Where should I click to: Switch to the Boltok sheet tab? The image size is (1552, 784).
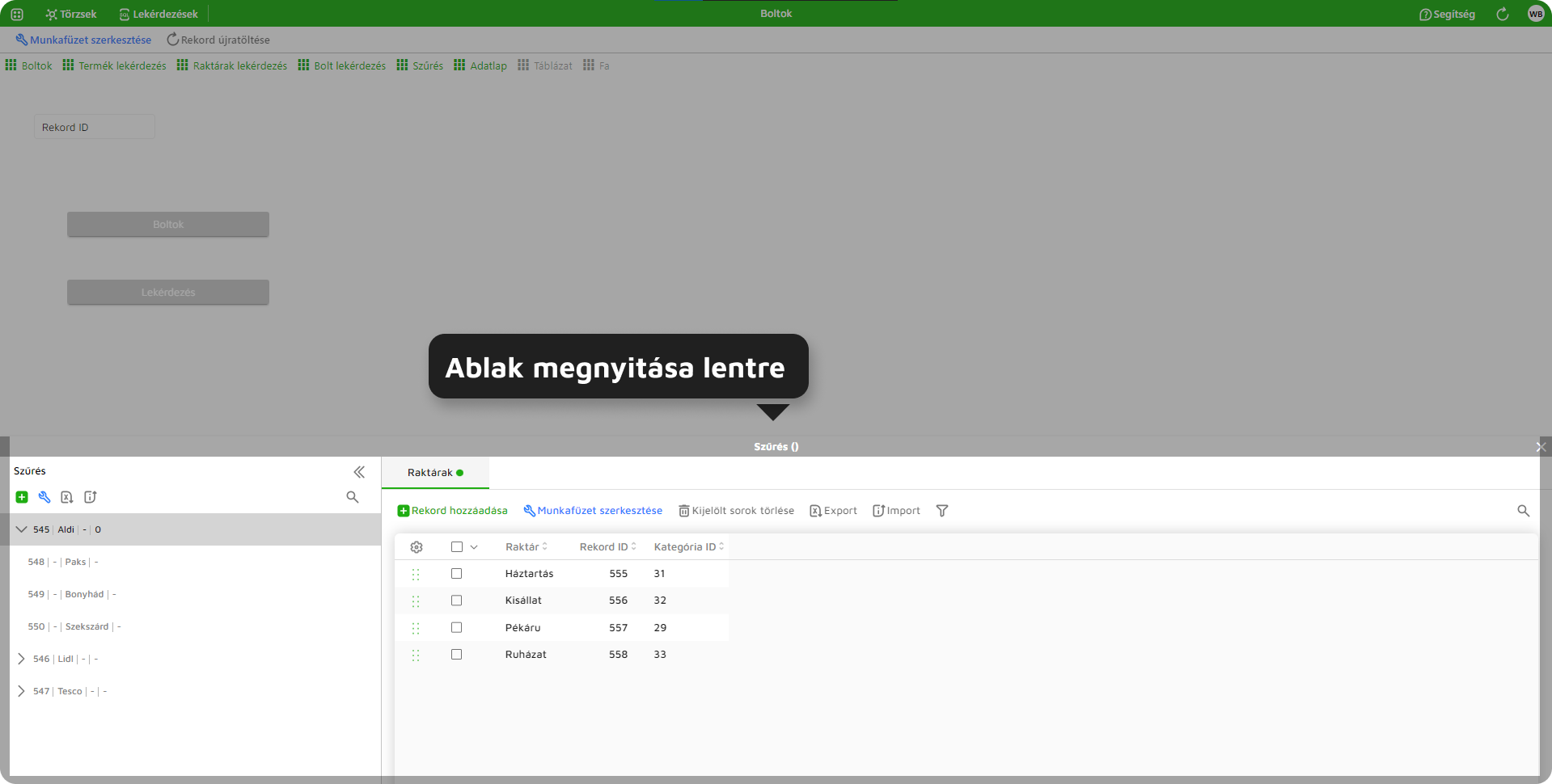29,65
